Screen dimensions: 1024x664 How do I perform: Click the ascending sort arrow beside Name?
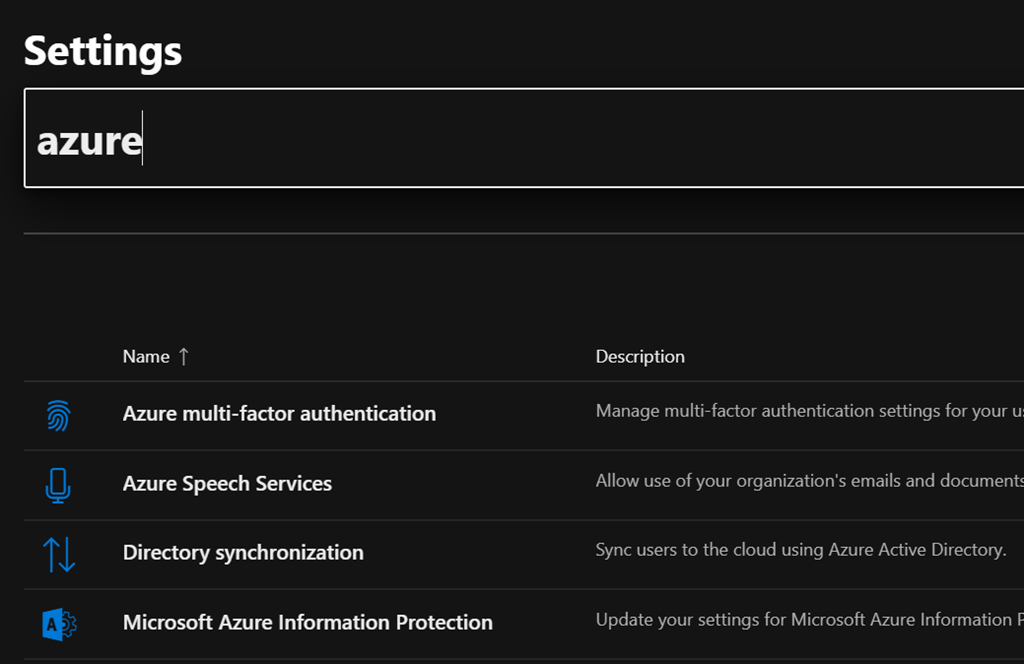click(x=183, y=357)
